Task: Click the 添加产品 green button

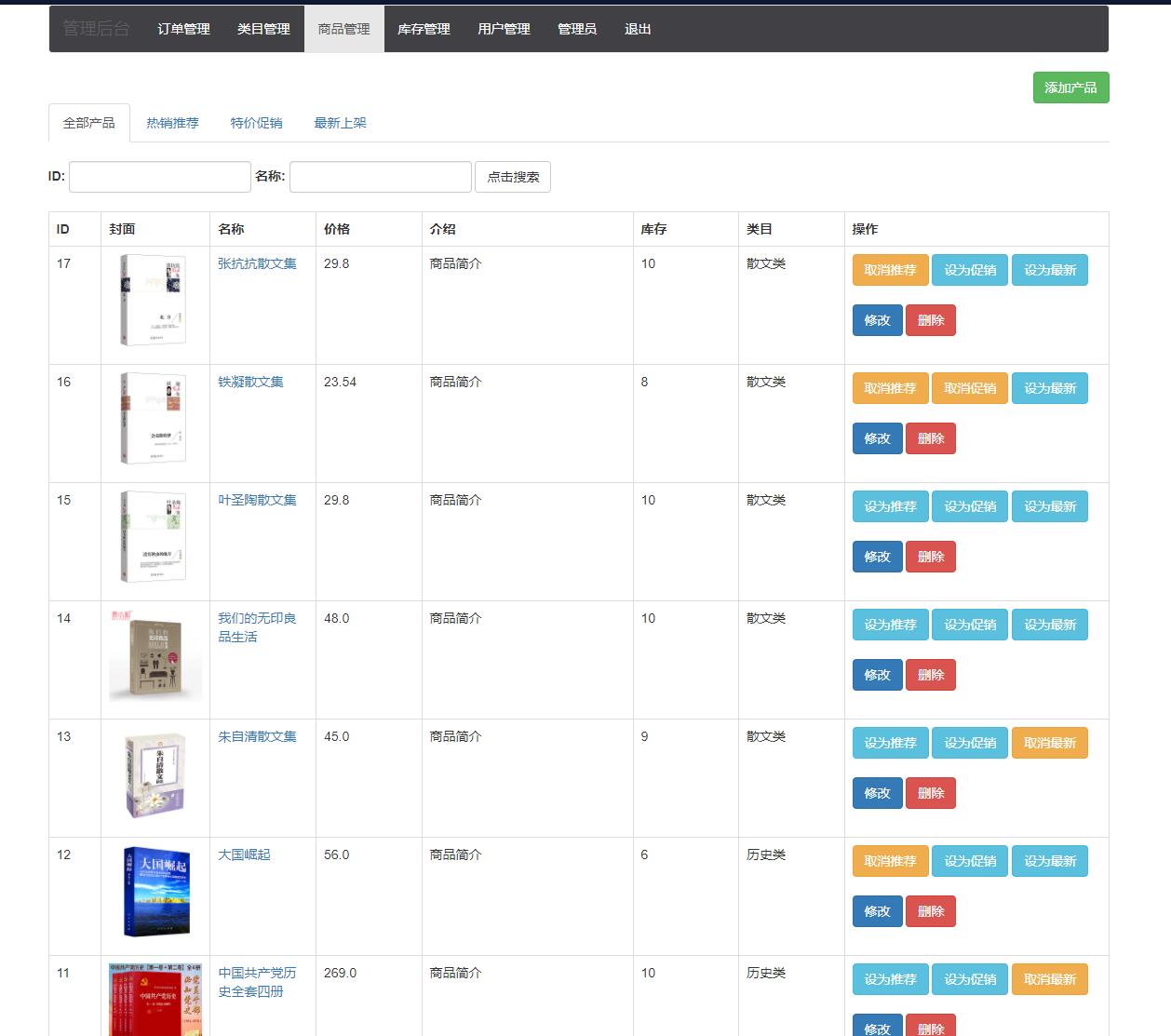Action: click(1070, 87)
